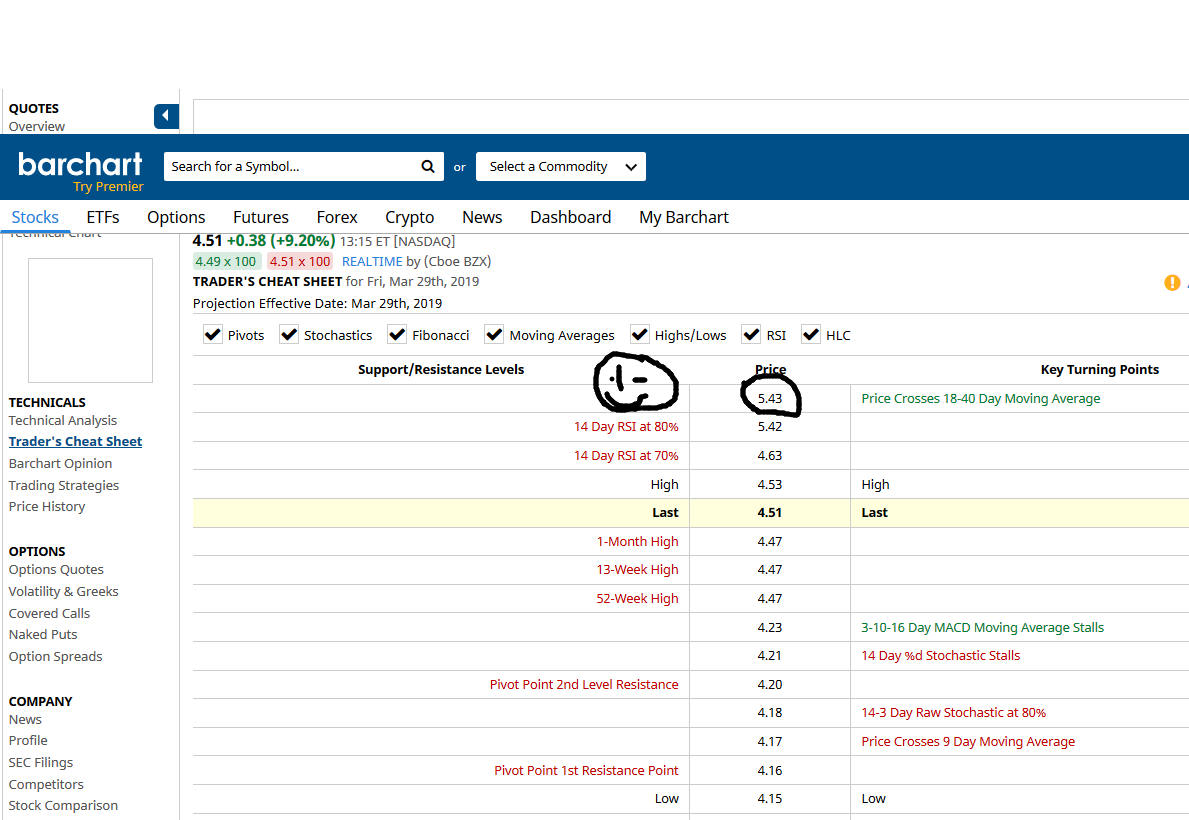Click Pivot Point 1st Resistance Point text
Viewport: 1189px width, 820px height.
tap(586, 770)
